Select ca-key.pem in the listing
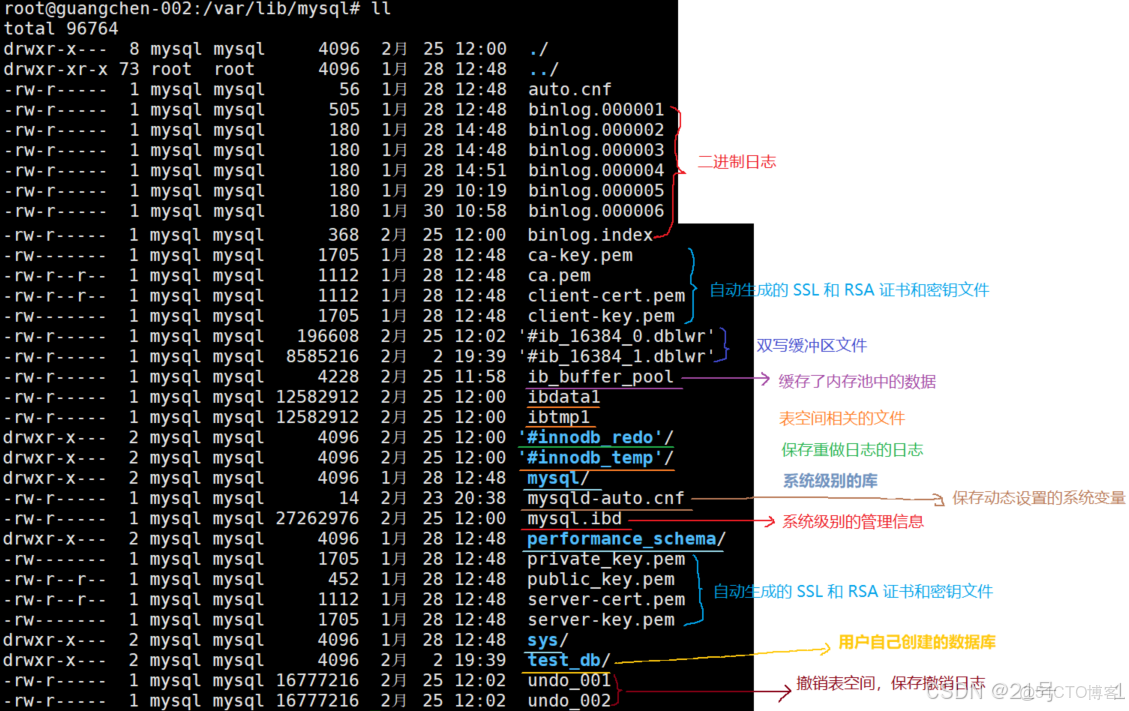Viewport: 1129px width, 711px height. point(580,255)
